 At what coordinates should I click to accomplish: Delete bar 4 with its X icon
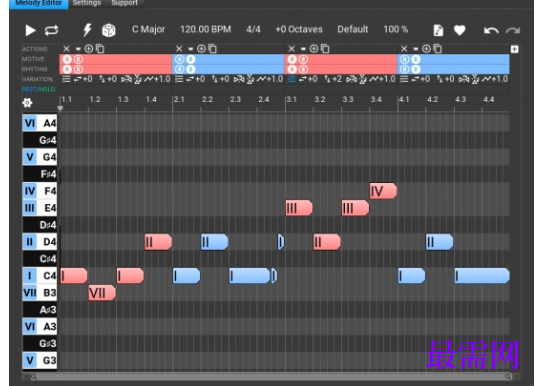tap(404, 49)
